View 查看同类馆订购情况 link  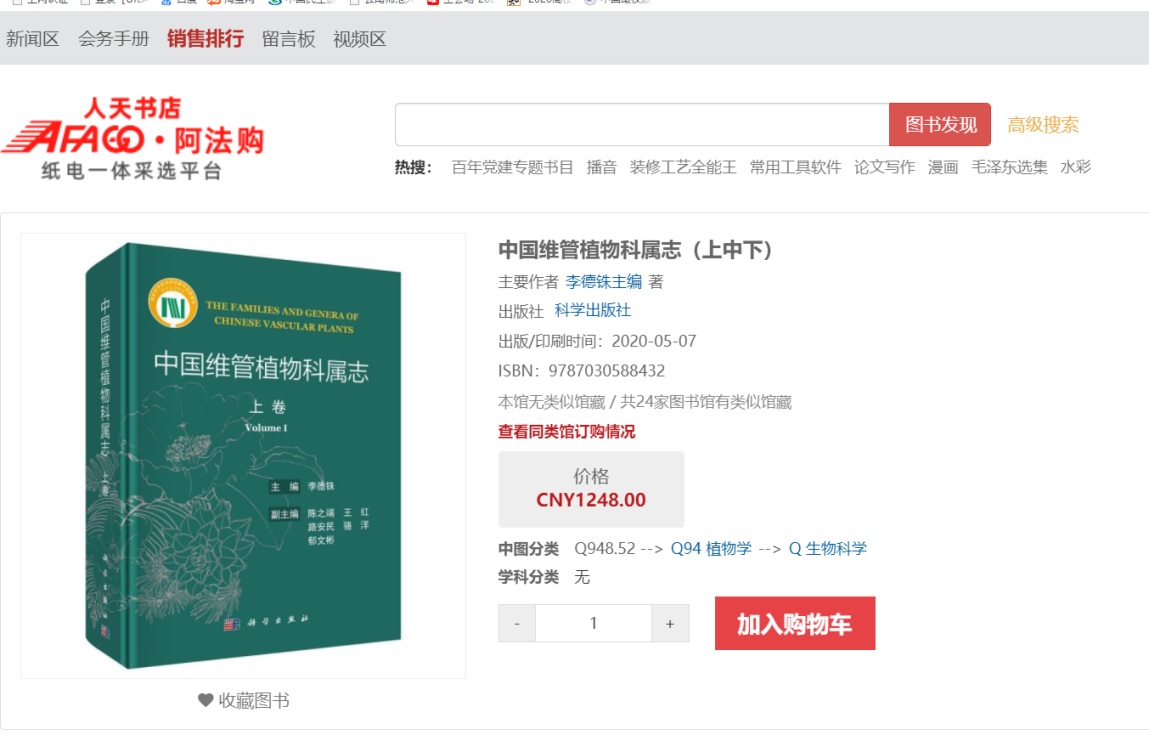click(566, 432)
